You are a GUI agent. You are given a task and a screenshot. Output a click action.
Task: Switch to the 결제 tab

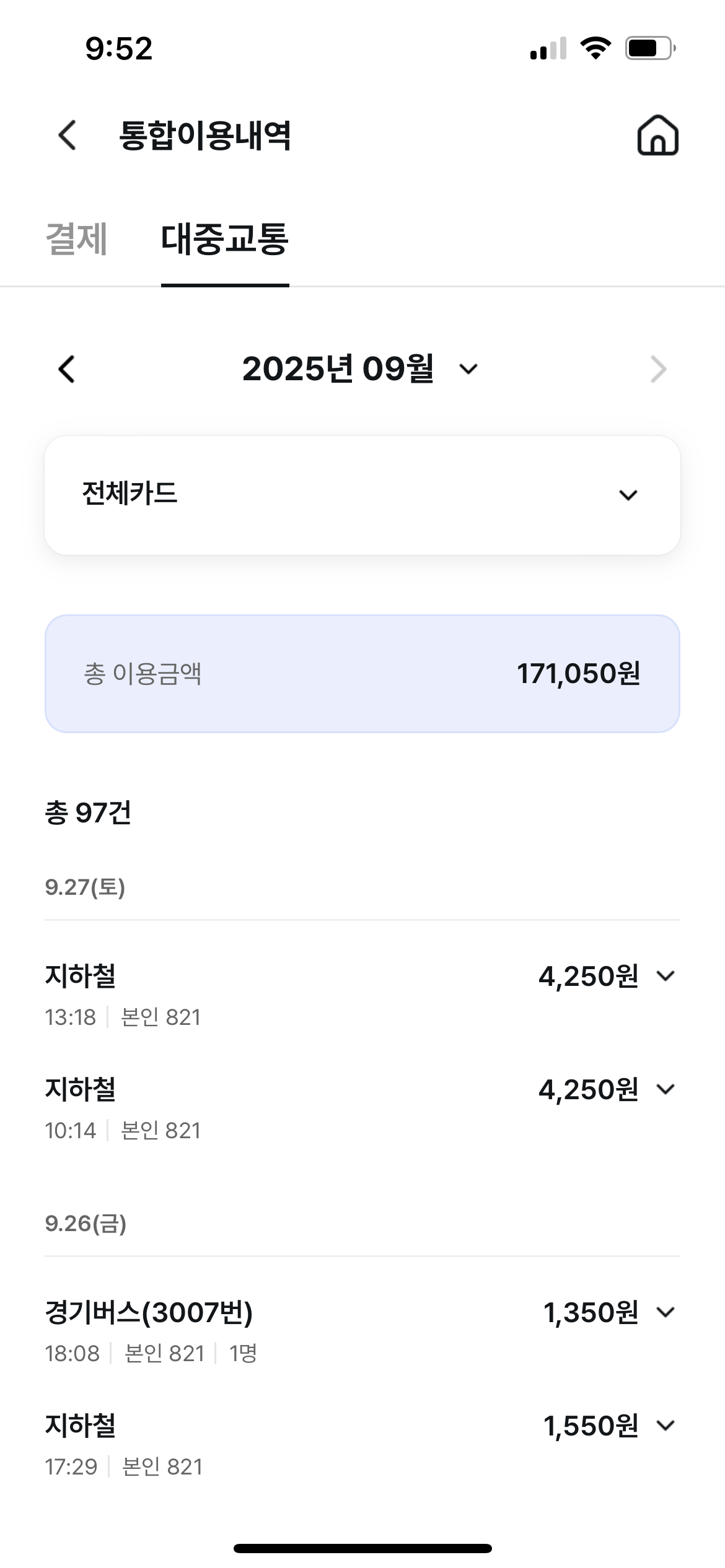77,239
